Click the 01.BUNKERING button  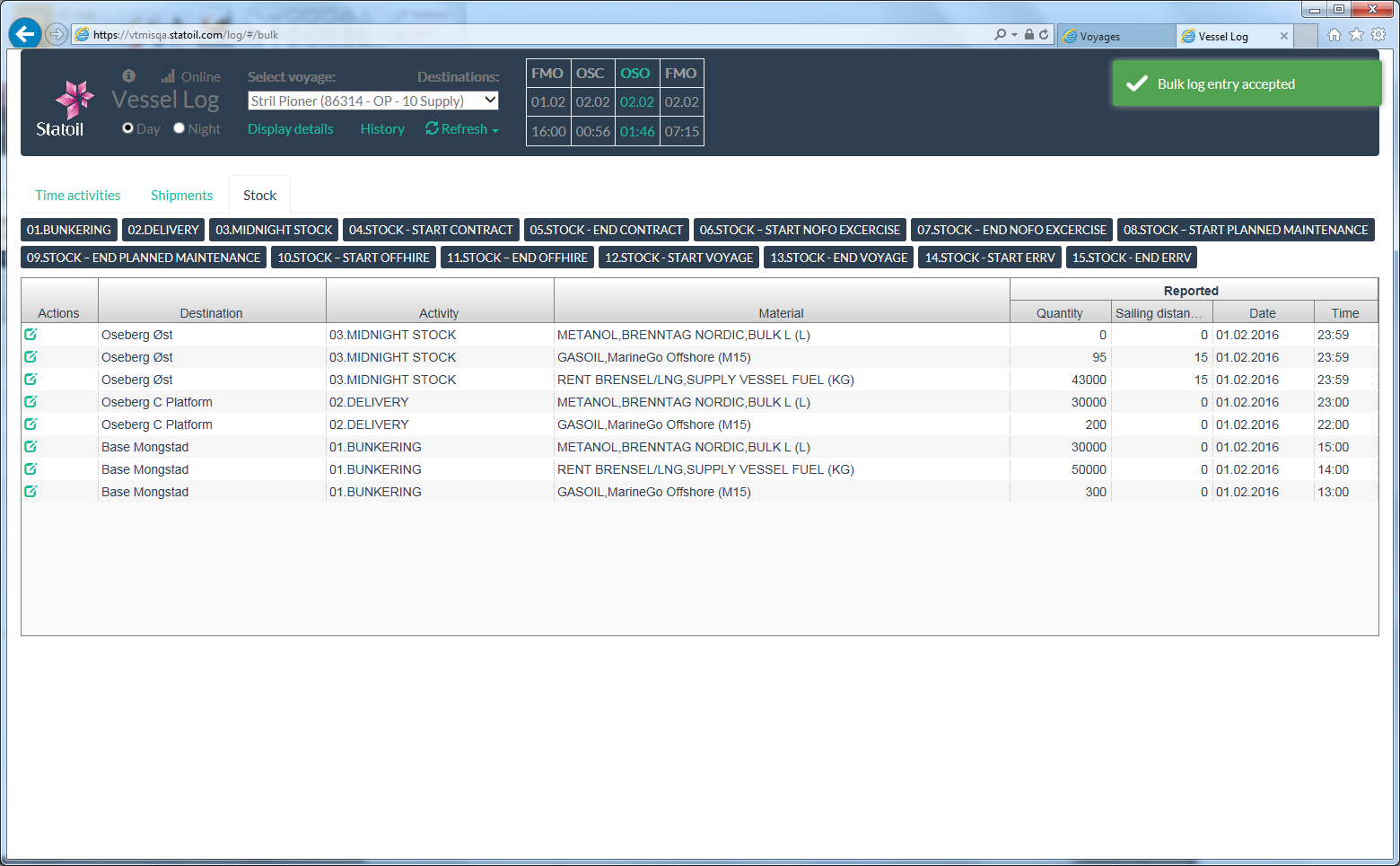[69, 230]
